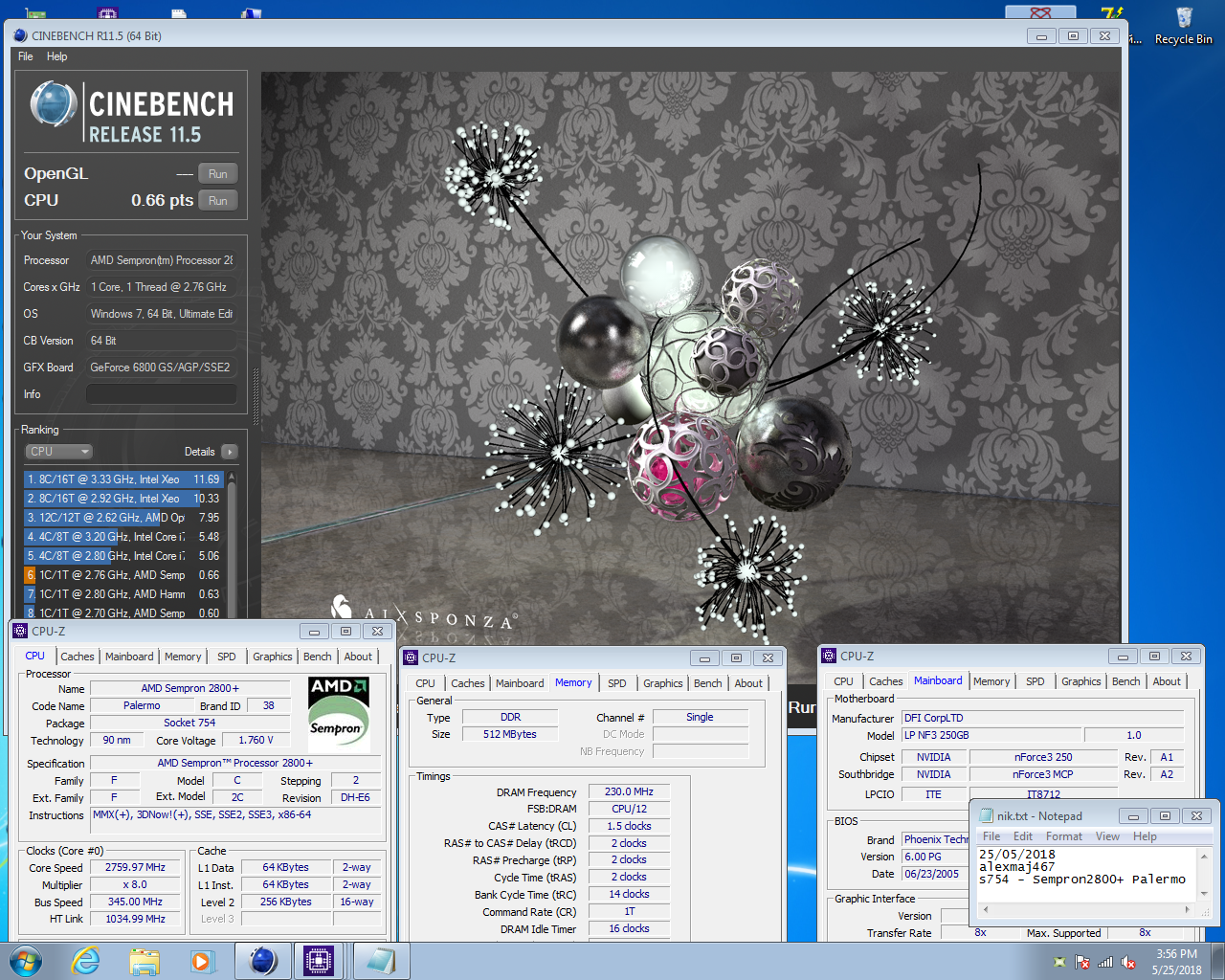Screen dimensions: 1225x980
Task: Click the Info input field
Action: click(161, 394)
